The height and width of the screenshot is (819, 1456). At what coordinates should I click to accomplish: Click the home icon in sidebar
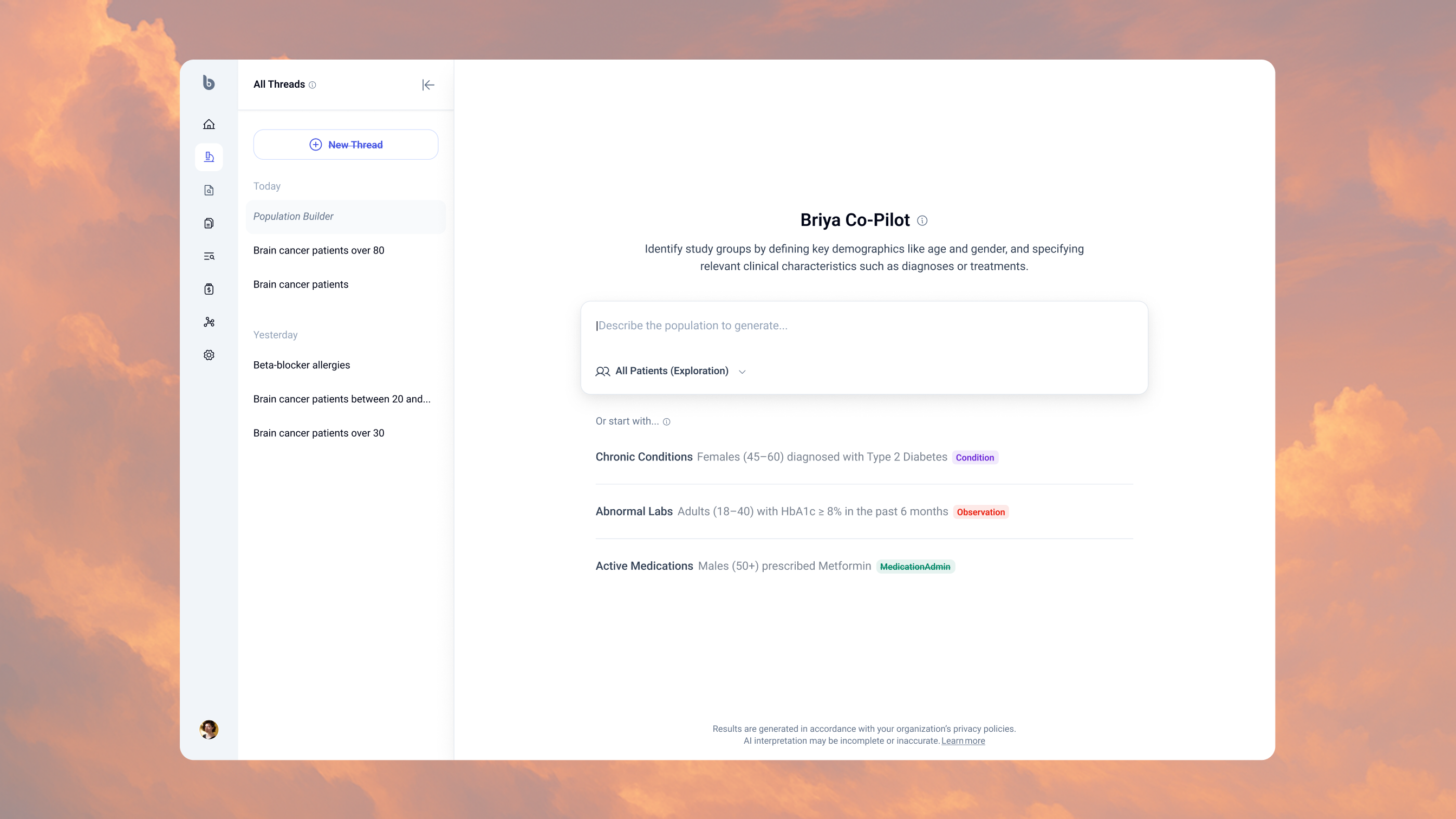coord(209,125)
